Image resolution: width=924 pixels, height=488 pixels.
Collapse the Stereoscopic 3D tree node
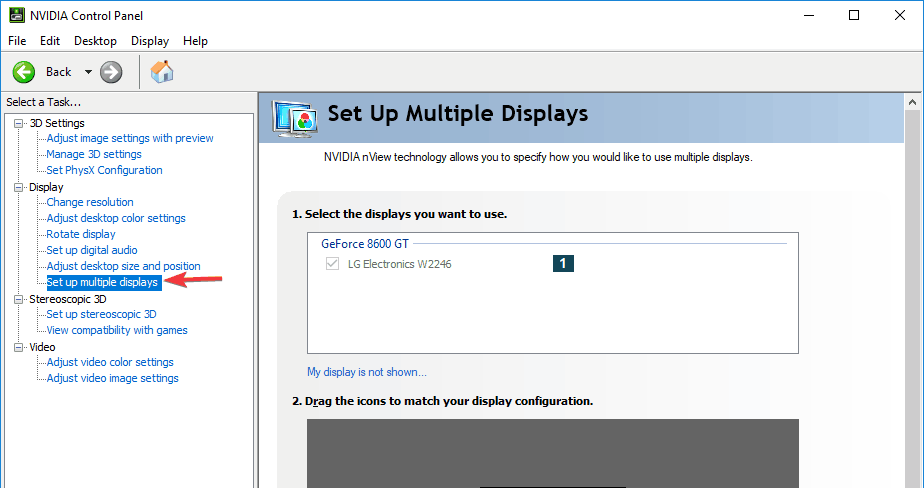(18, 299)
